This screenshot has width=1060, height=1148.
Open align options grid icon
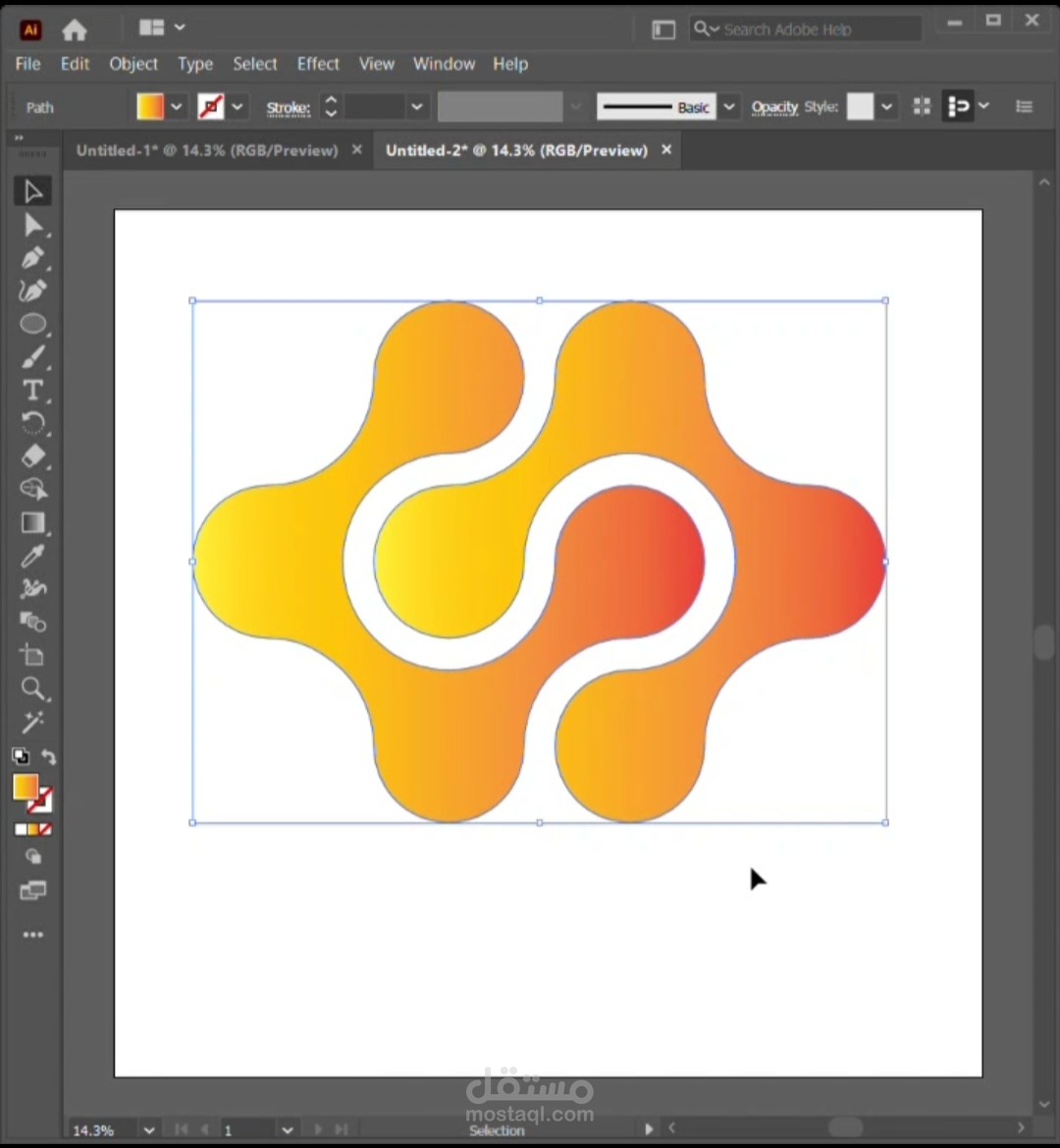(x=922, y=107)
